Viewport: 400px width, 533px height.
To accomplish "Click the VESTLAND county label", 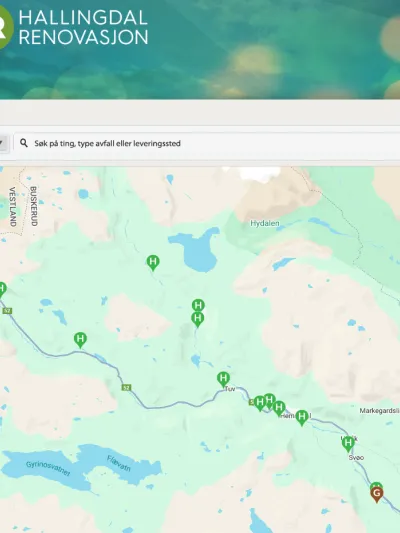I will (13, 206).
